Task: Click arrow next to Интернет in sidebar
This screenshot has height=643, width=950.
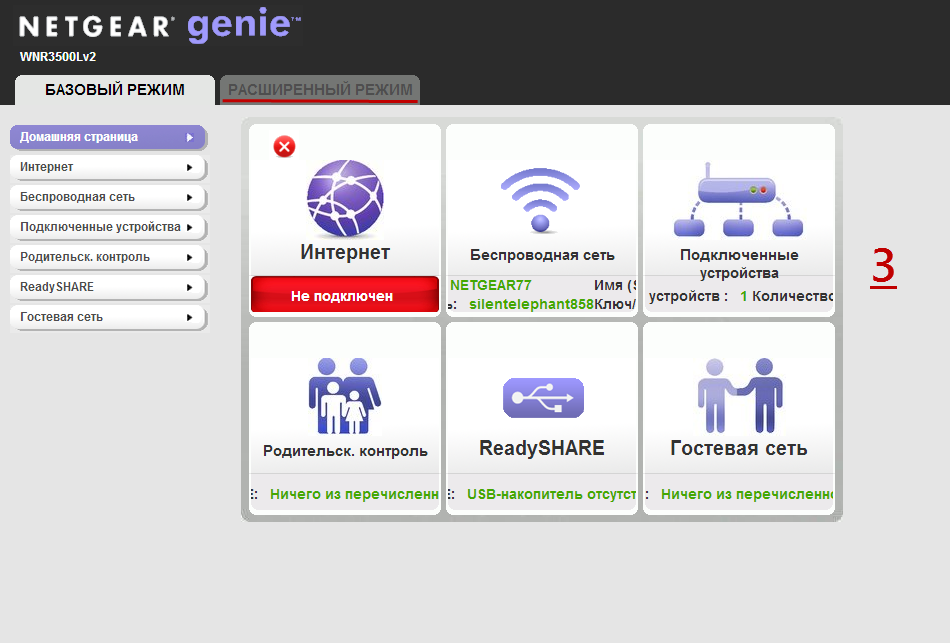Action: [x=190, y=167]
